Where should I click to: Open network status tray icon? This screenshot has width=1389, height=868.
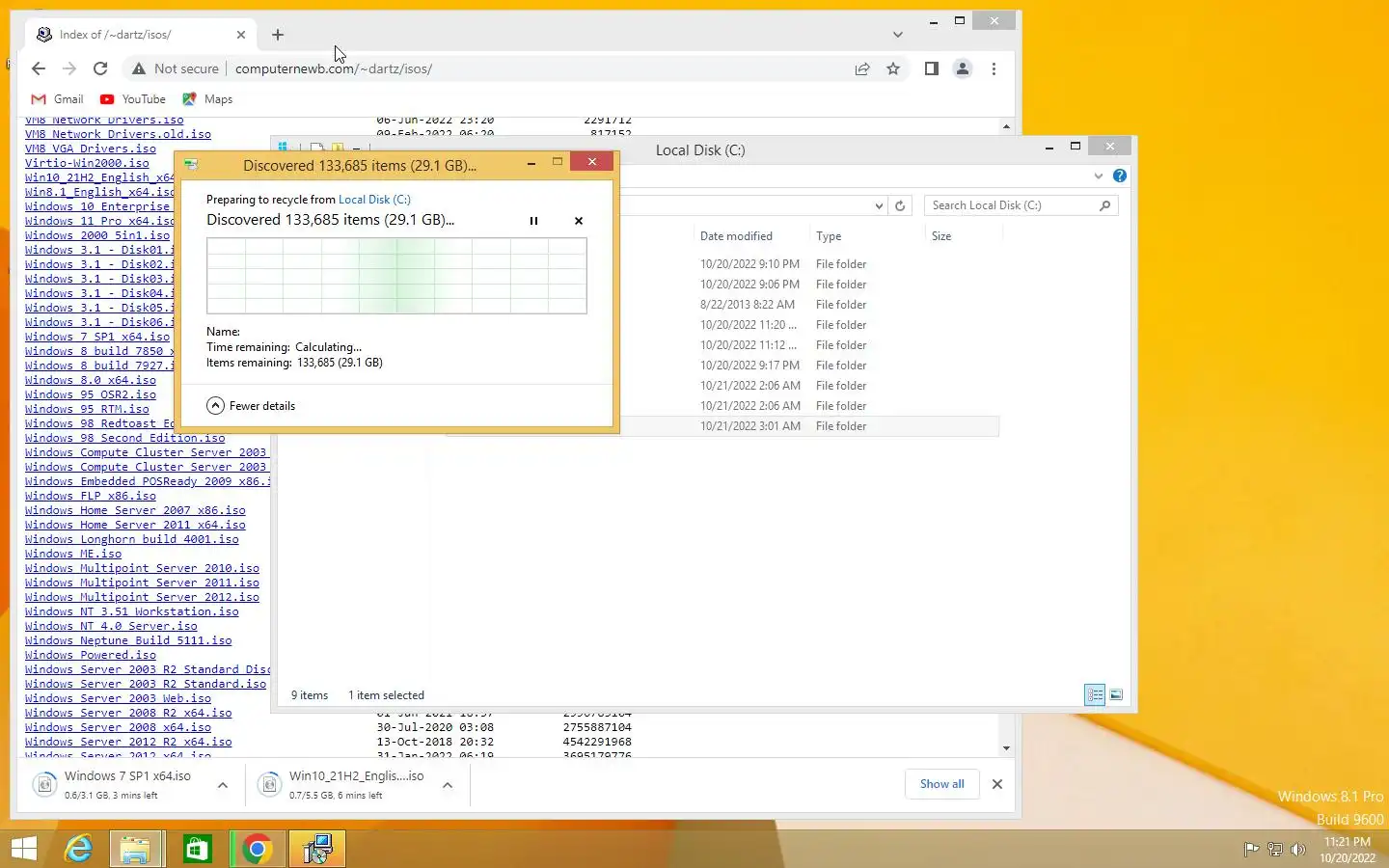click(1274, 850)
